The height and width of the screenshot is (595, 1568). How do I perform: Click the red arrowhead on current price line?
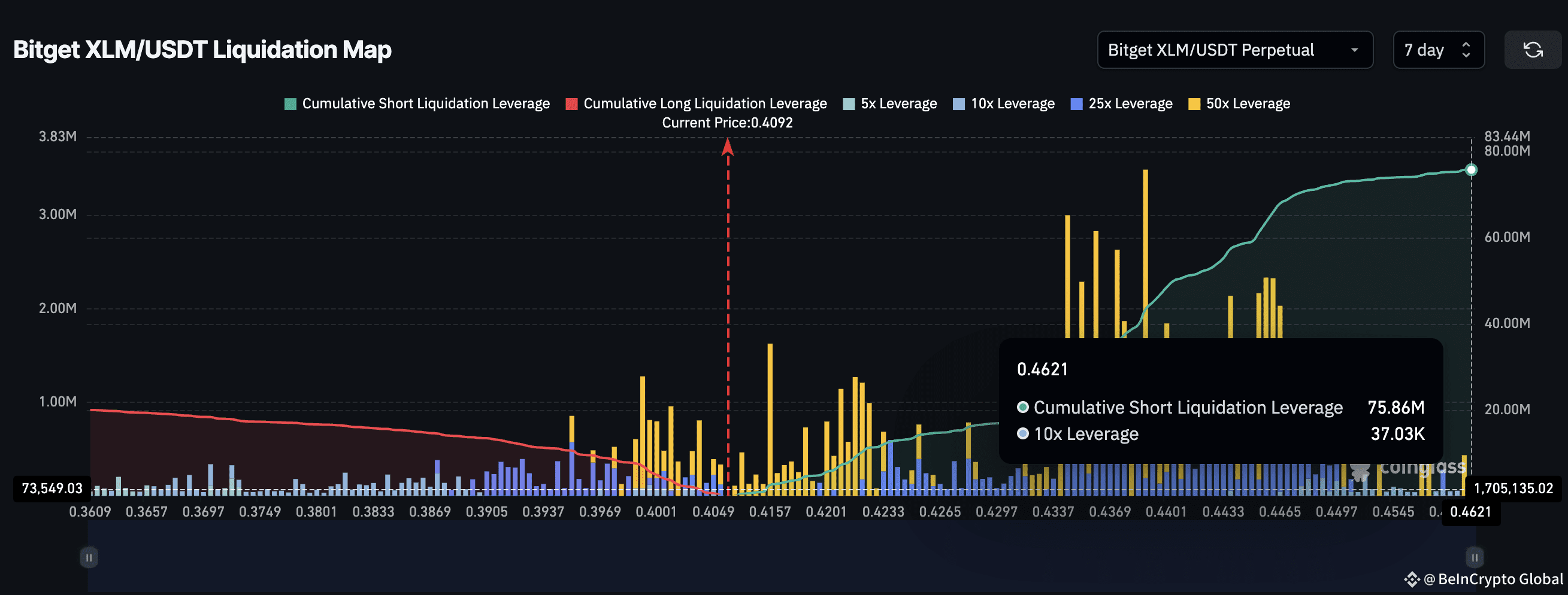(x=727, y=147)
